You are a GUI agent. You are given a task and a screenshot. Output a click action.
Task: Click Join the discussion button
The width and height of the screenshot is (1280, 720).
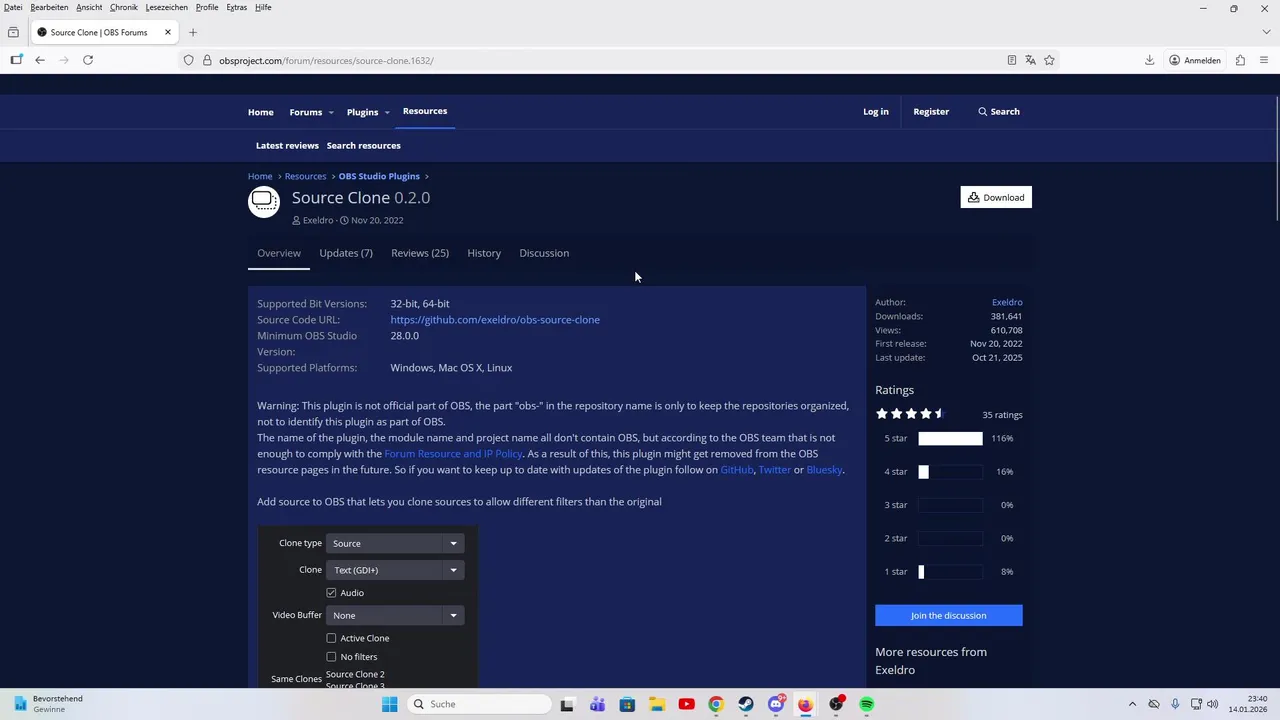(x=949, y=615)
